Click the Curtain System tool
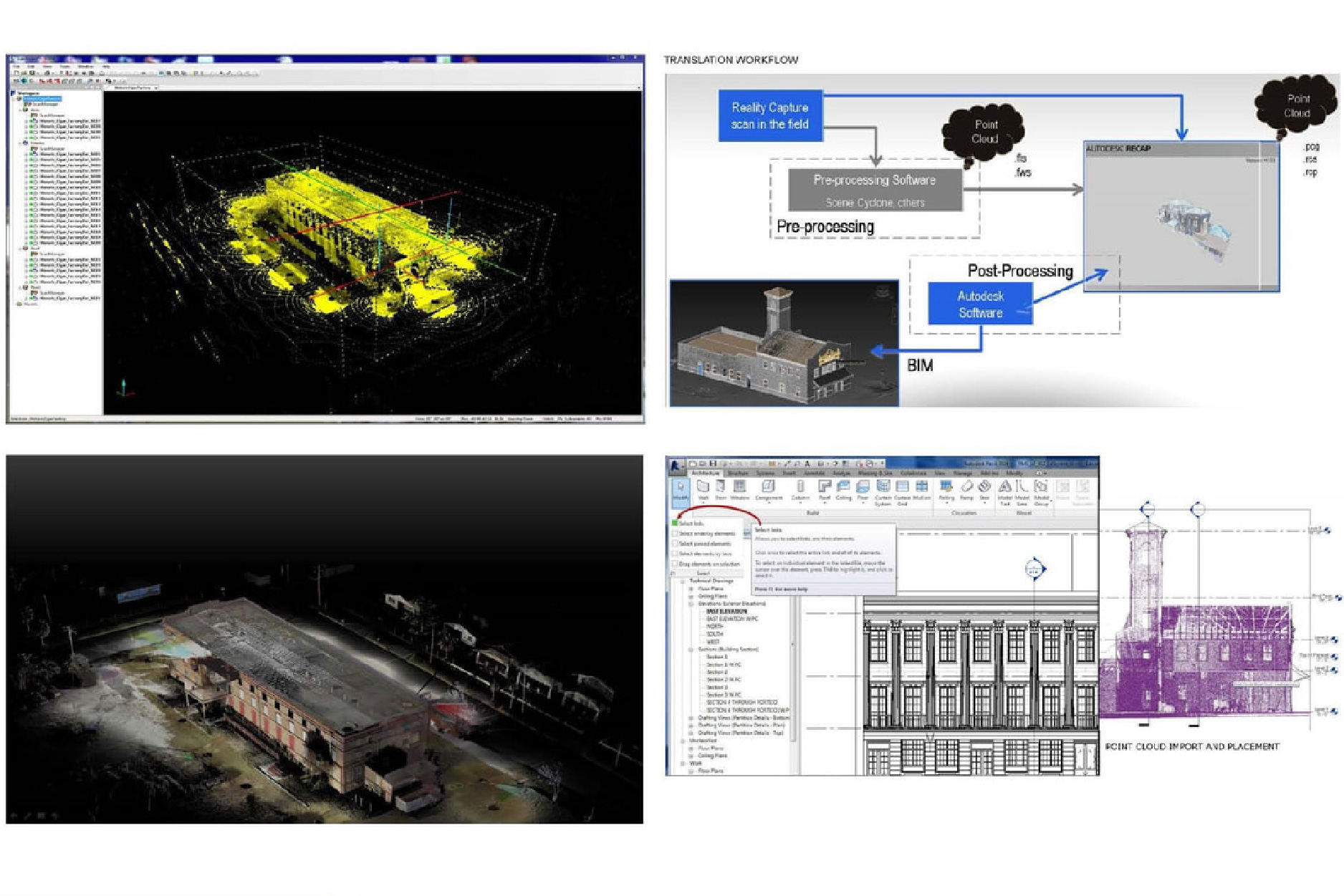Viewport: 1344px width, 896px height. coord(883,493)
